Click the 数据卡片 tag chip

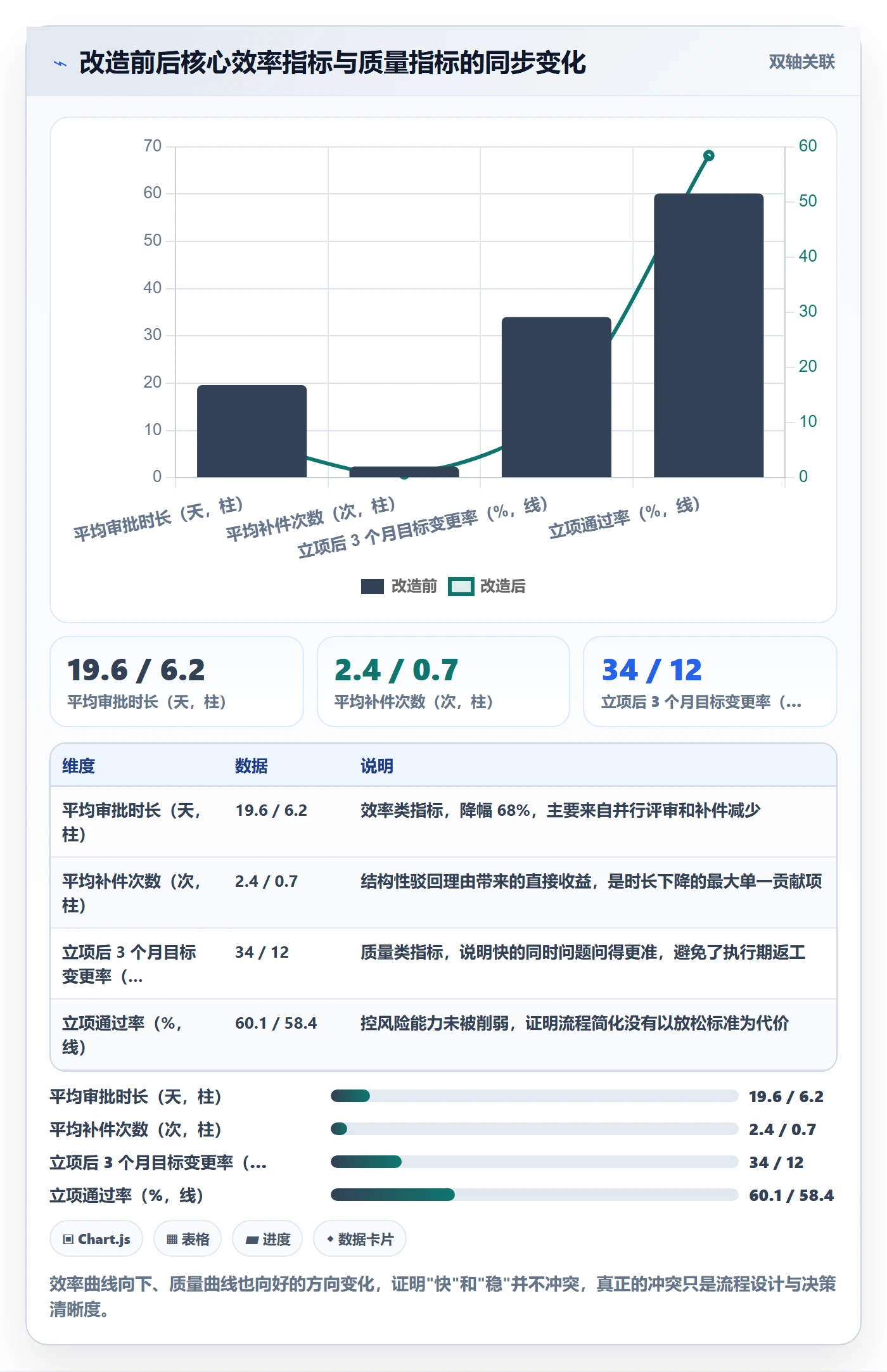(360, 1239)
